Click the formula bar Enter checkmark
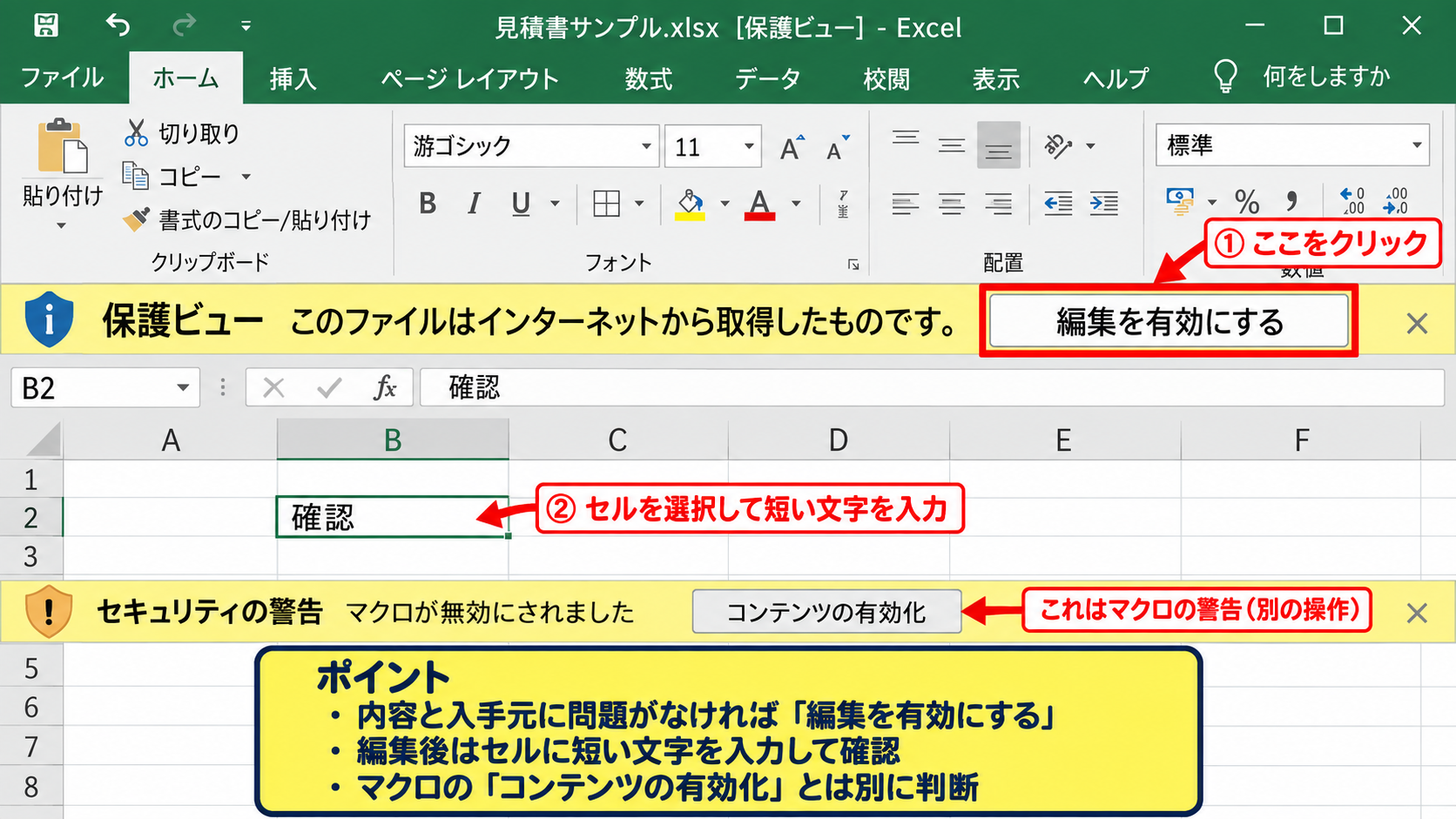This screenshot has width=1456, height=819. tap(329, 388)
